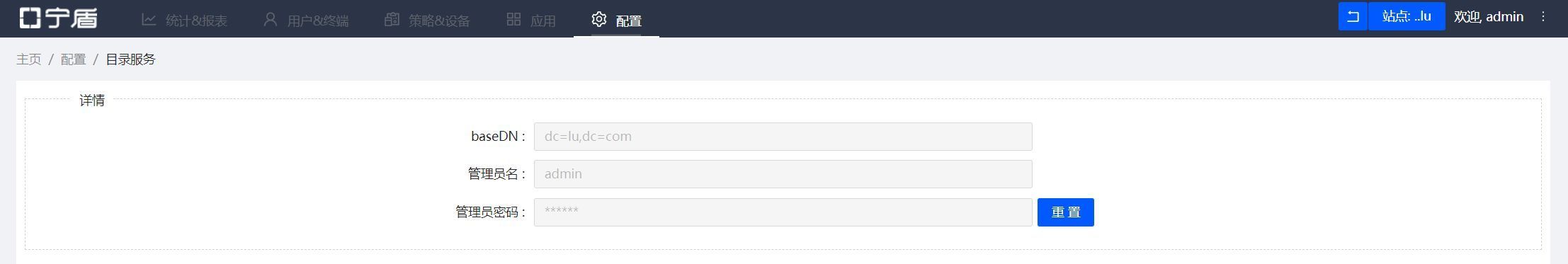Select the 配置 breadcrumb link
The image size is (1568, 264).
point(74,59)
